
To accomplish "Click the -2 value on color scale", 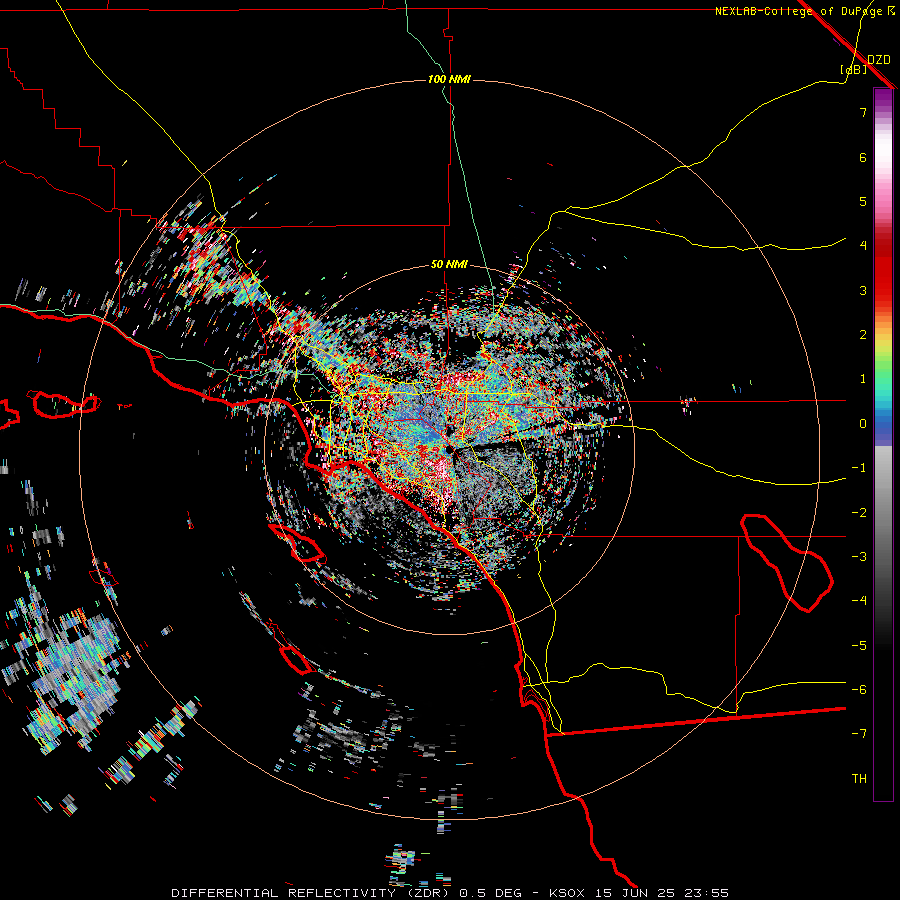I will [x=859, y=513].
